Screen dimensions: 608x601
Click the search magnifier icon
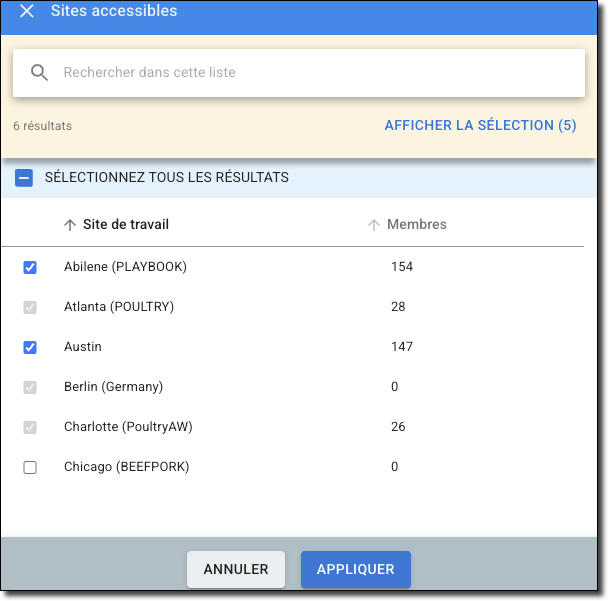[x=40, y=73]
